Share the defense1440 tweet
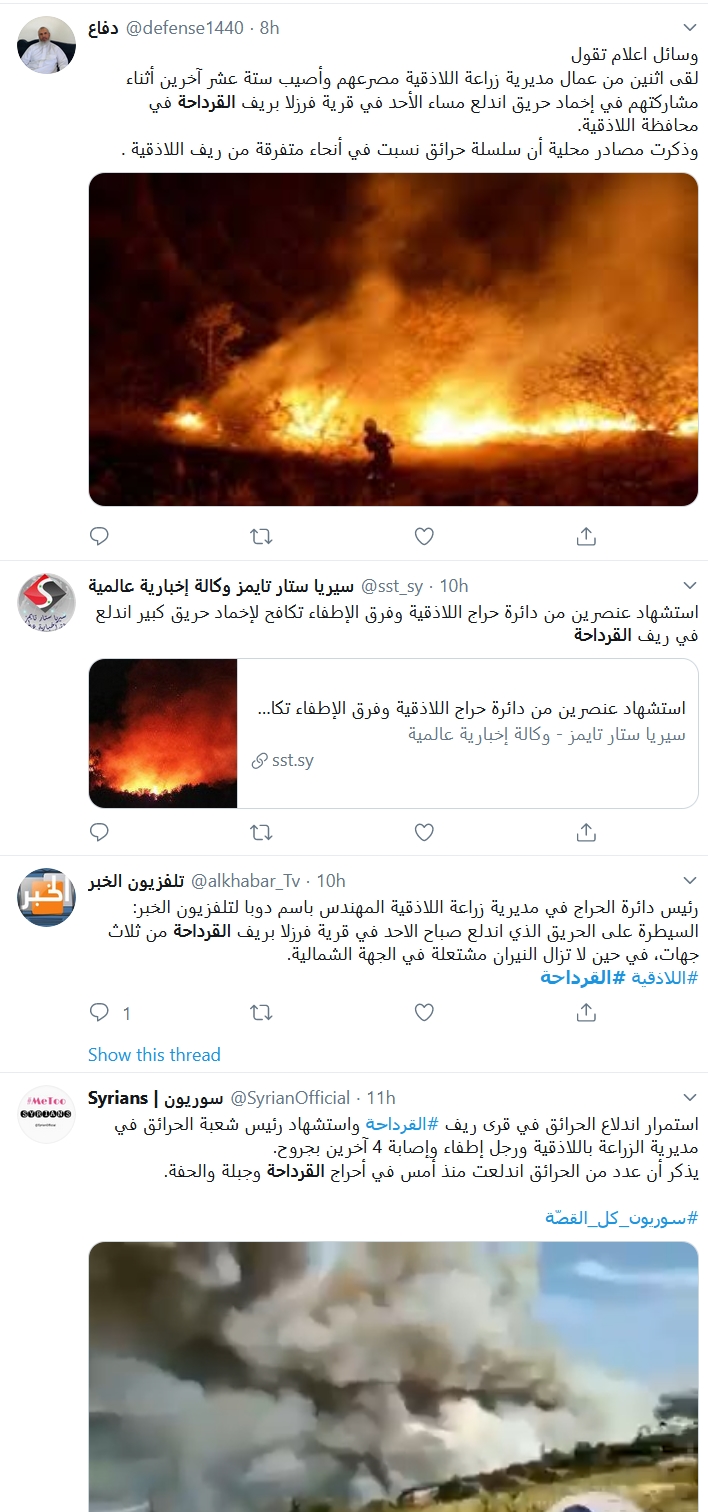 pyautogui.click(x=586, y=537)
